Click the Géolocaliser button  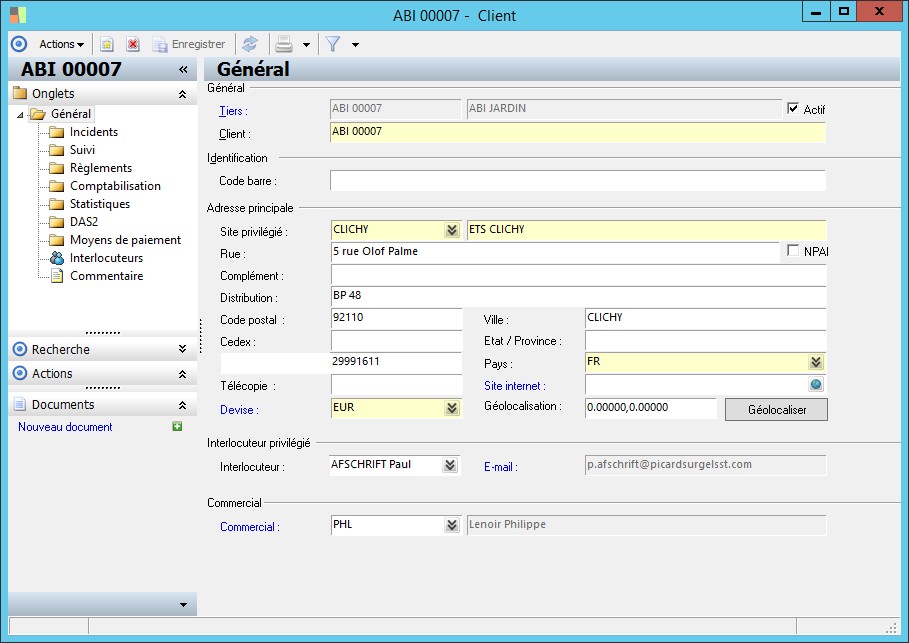pyautogui.click(x=775, y=410)
